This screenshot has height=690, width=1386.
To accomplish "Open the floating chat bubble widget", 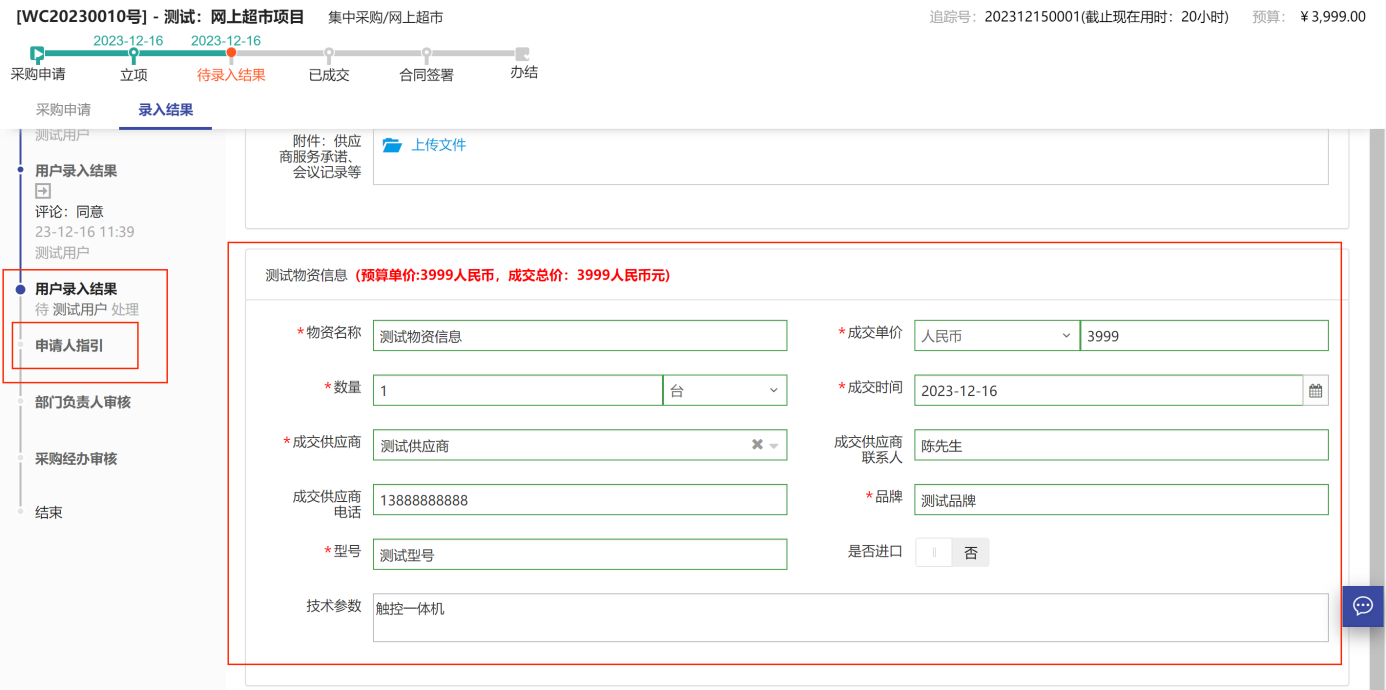I will coord(1362,606).
